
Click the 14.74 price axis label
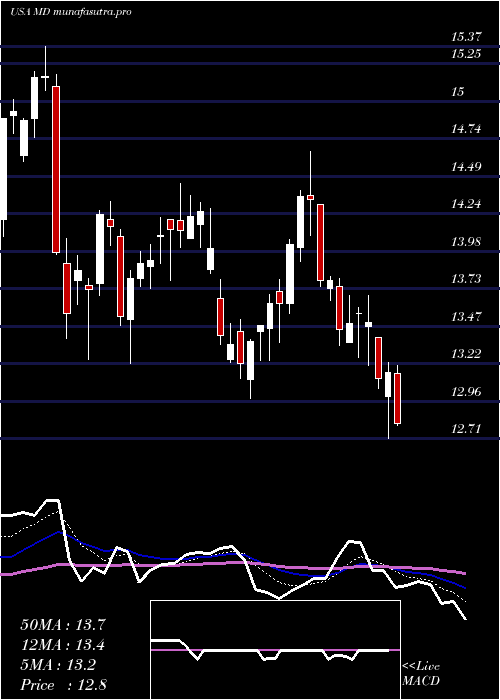pos(466,129)
